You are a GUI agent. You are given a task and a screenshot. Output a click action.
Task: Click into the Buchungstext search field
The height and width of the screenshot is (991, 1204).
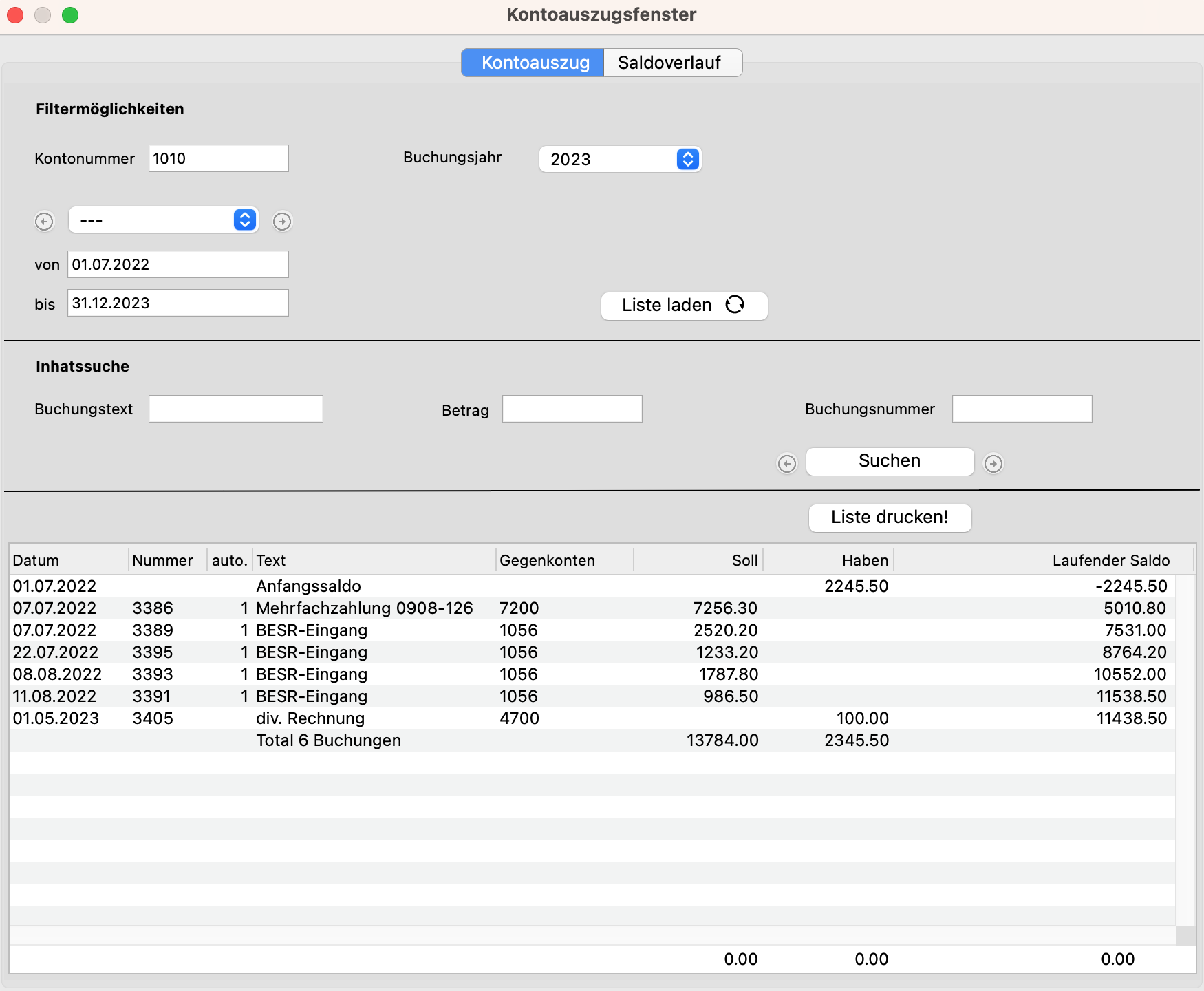pyautogui.click(x=235, y=409)
